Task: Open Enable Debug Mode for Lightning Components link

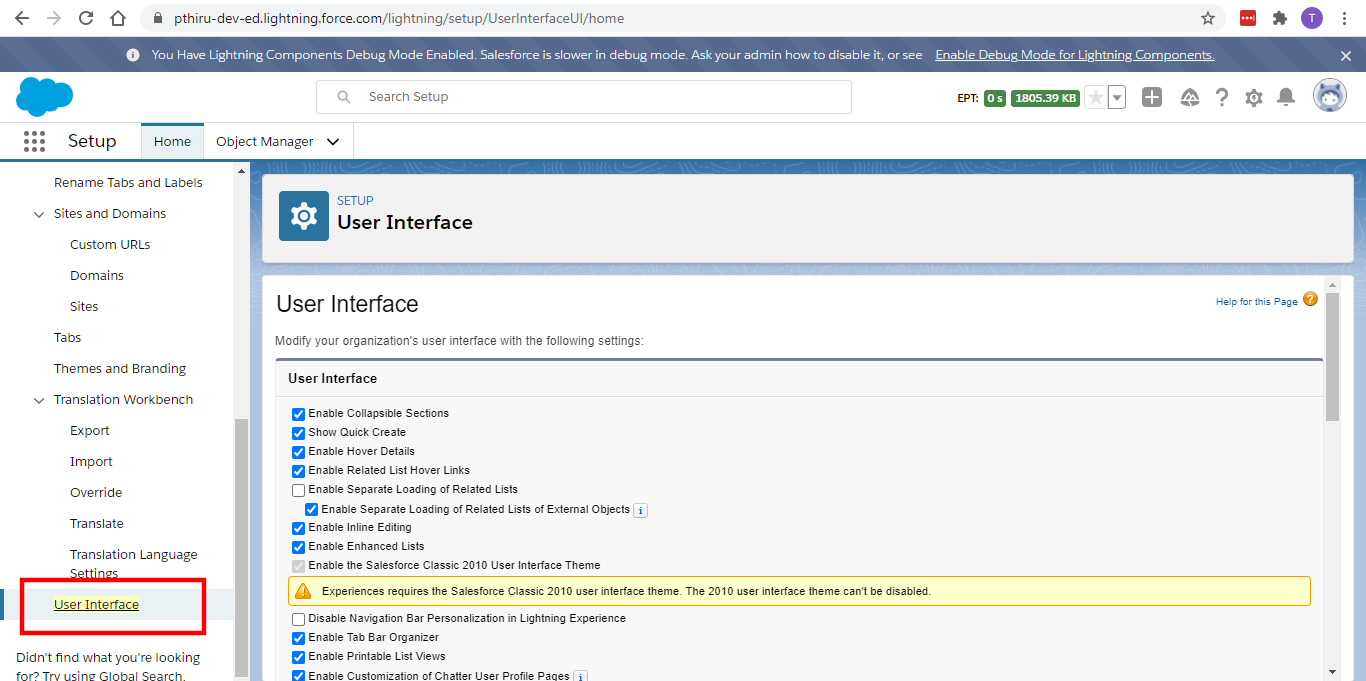Action: pos(1075,55)
